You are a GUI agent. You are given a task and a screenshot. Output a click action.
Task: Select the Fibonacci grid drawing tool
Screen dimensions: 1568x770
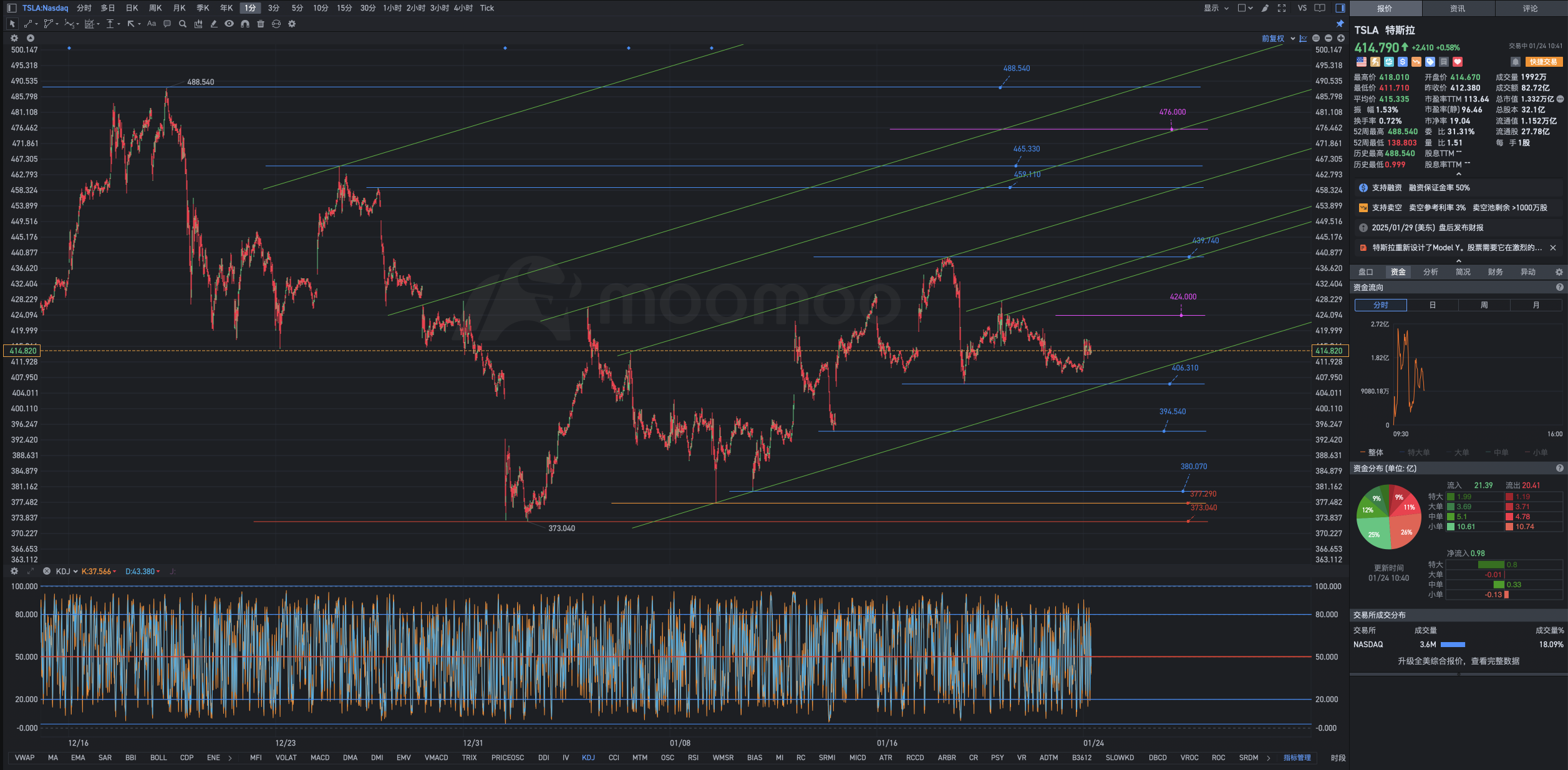pos(90,24)
